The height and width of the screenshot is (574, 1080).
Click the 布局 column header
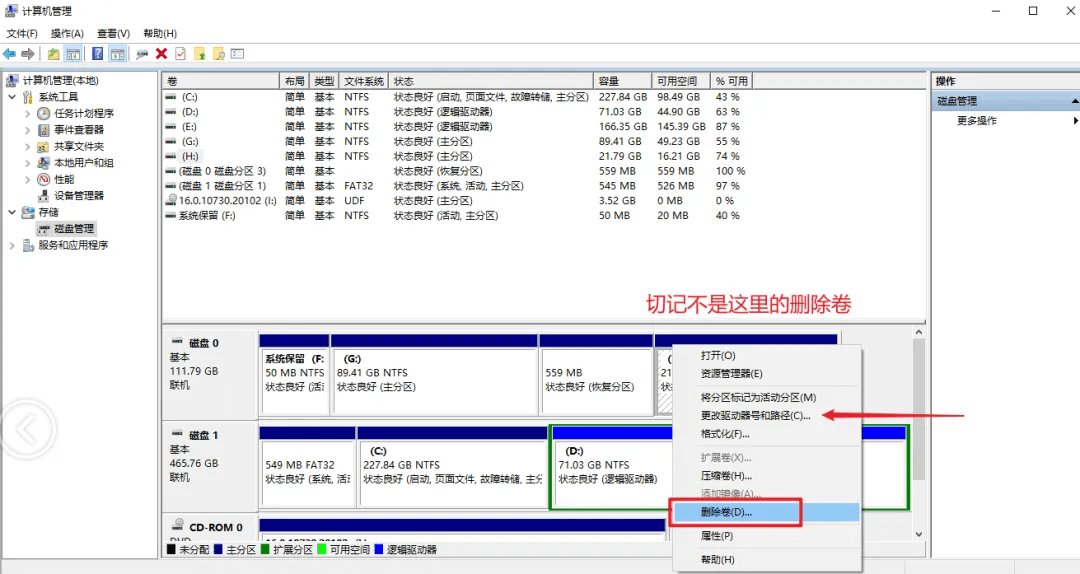click(294, 81)
